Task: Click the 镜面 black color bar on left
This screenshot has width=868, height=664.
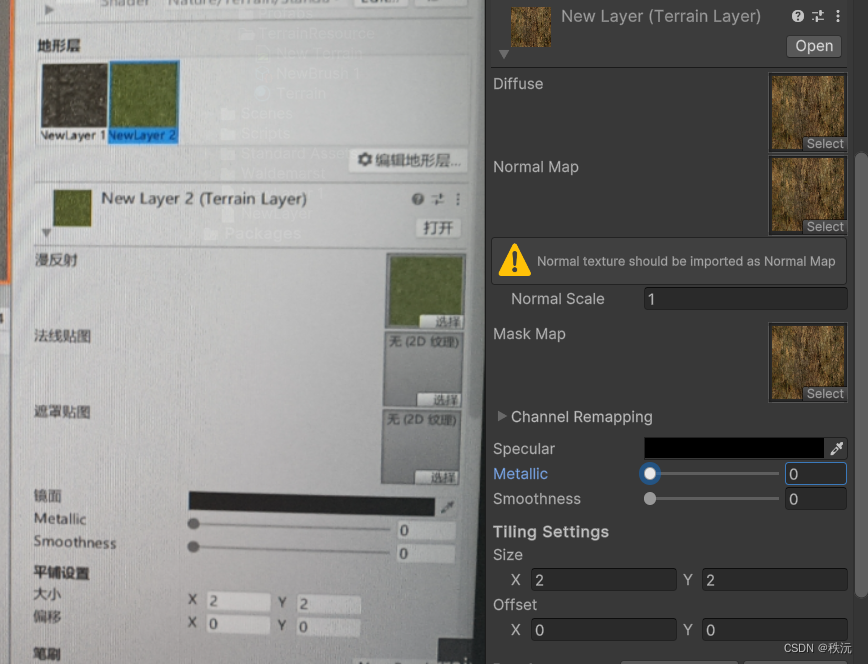Action: 312,503
